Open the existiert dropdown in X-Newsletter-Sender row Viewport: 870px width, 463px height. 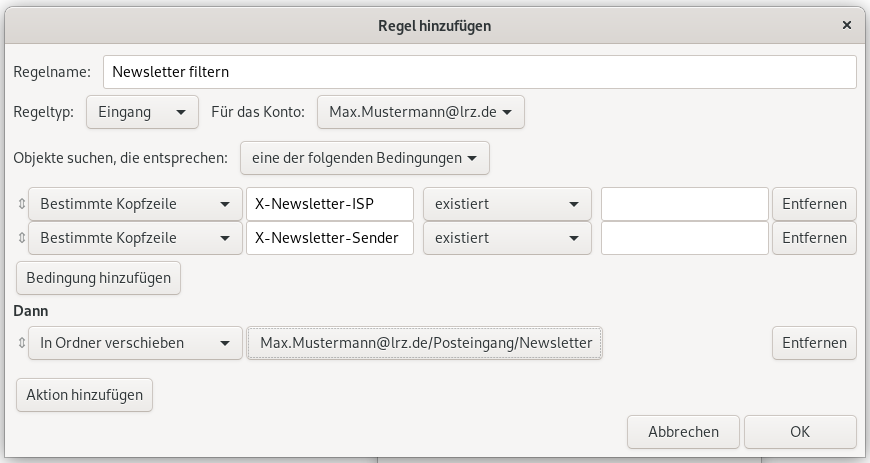pos(507,238)
